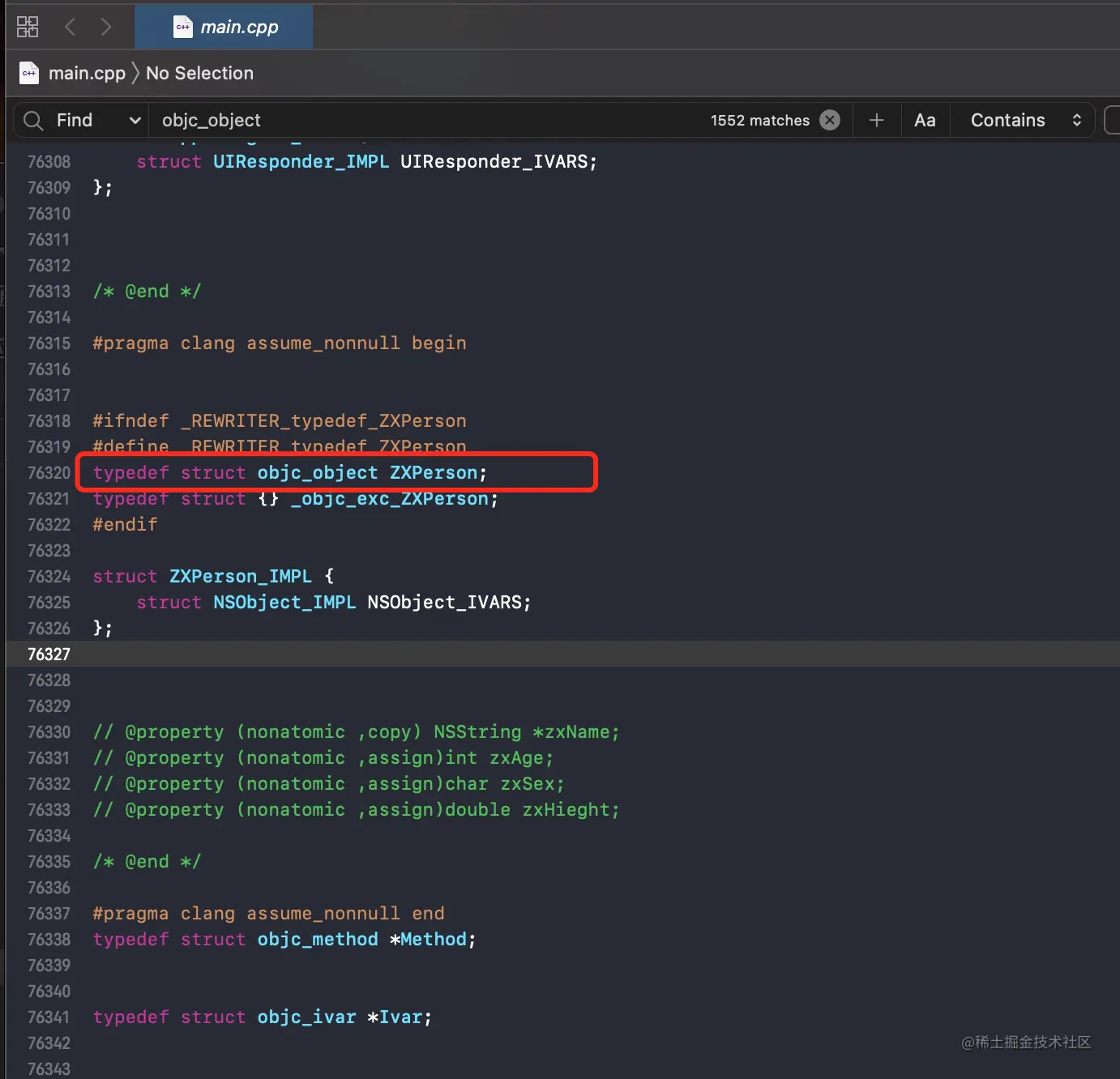Click objc_ivar in the typedef line
Screen dimensions: 1120x1079
(306, 1017)
